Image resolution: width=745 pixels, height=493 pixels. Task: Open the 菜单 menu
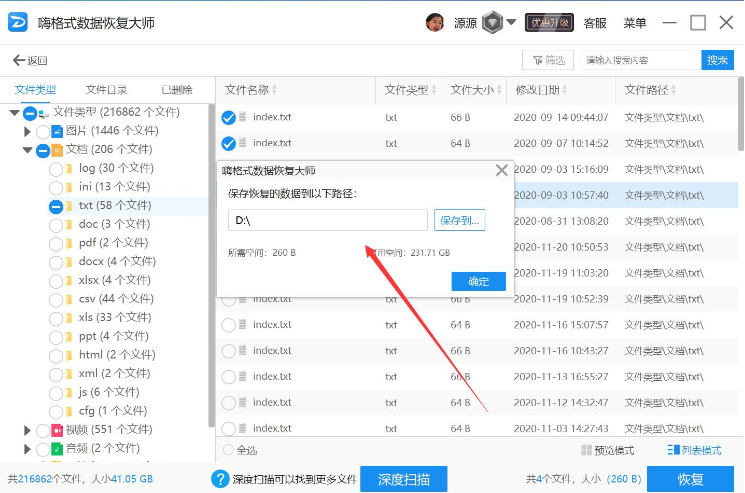635,23
